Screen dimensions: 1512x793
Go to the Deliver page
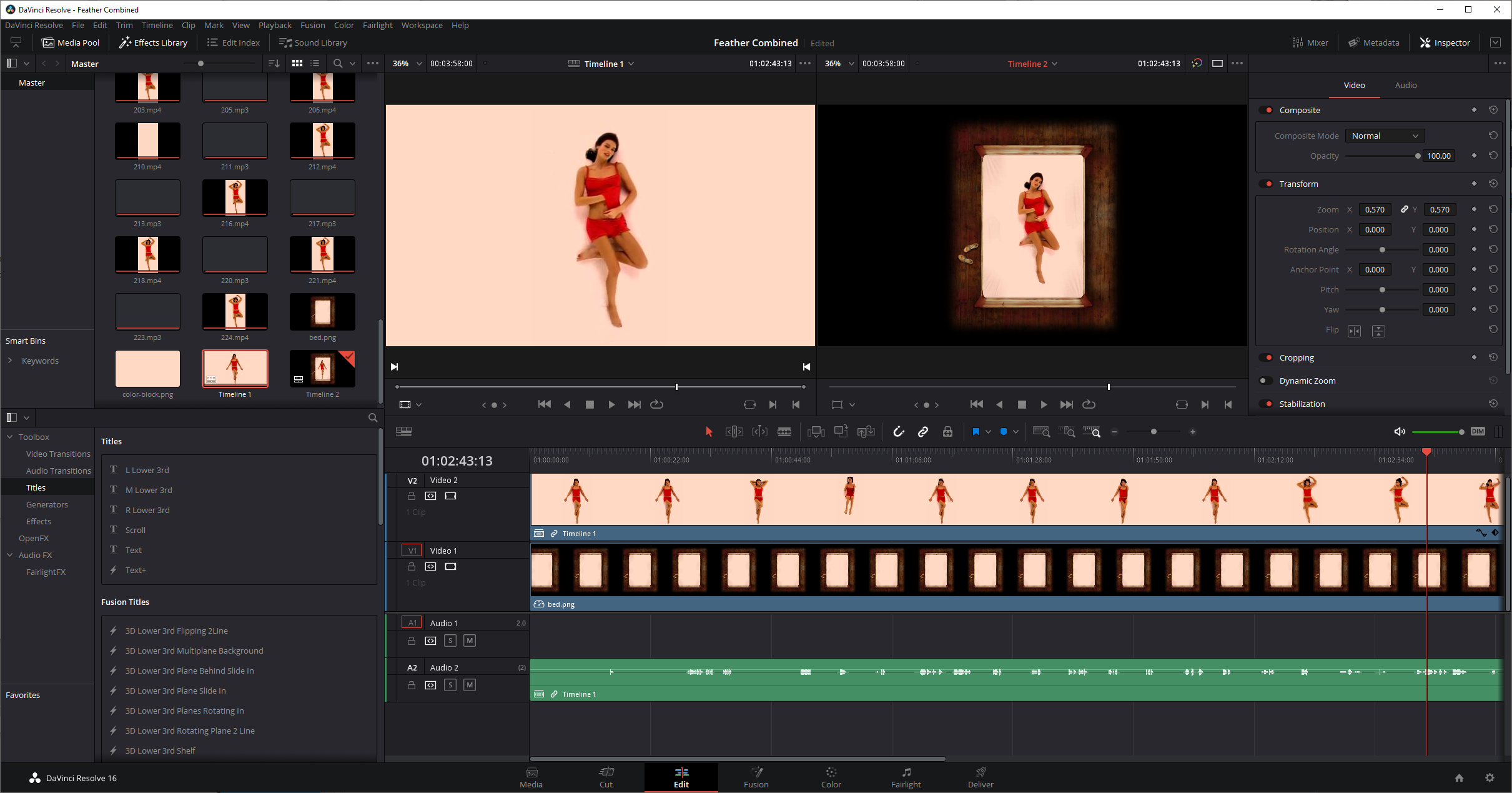981,777
